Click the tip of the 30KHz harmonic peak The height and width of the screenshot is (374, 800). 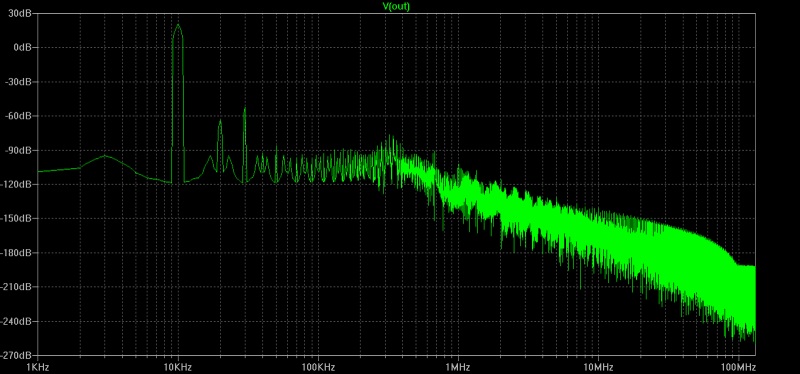pos(244,108)
